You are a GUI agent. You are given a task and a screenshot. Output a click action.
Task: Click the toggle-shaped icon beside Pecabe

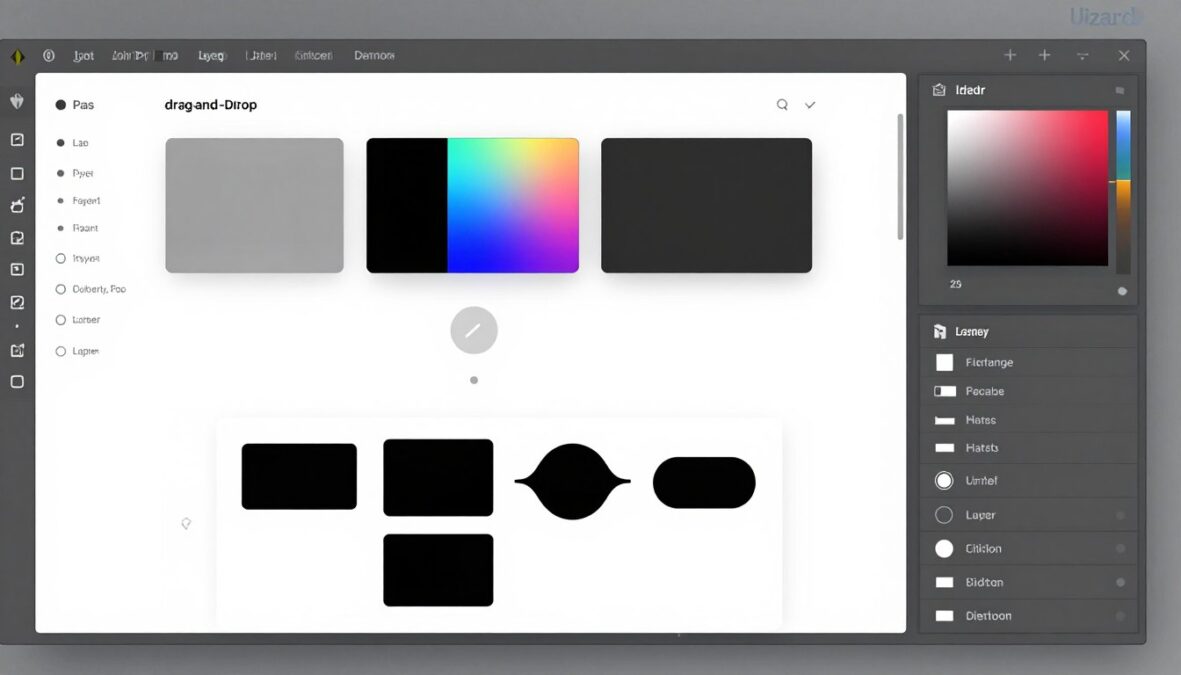945,391
